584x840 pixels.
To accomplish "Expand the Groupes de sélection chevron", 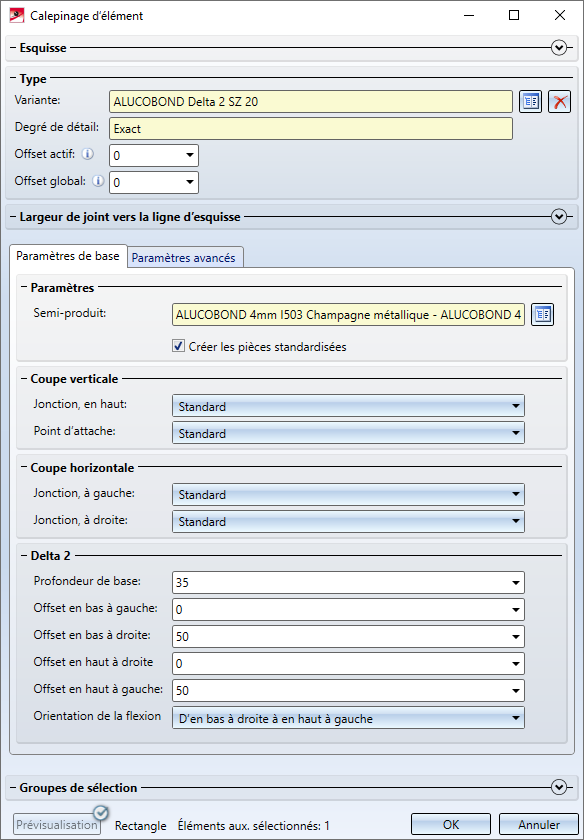I will 559,788.
